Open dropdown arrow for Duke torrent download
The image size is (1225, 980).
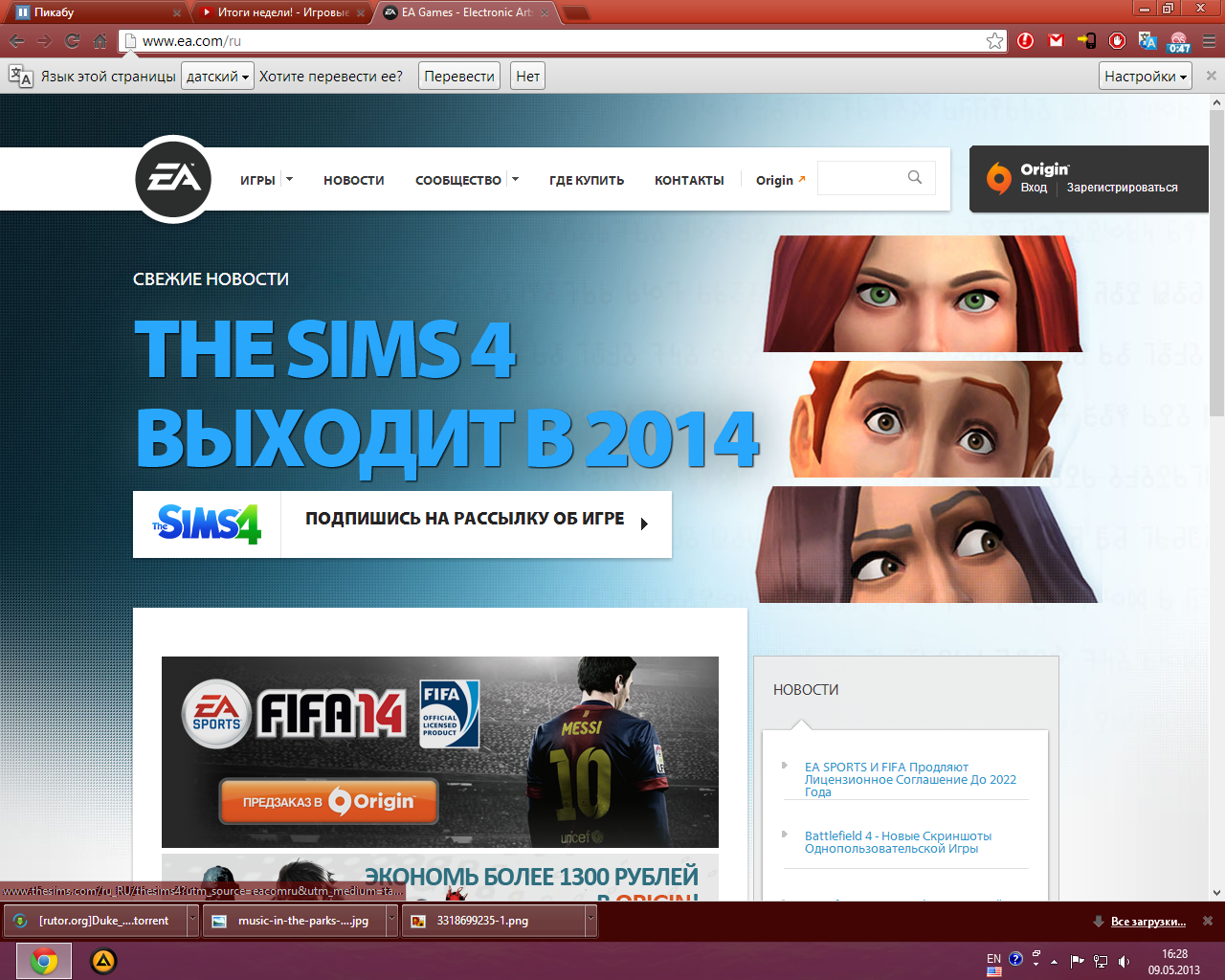(192, 921)
